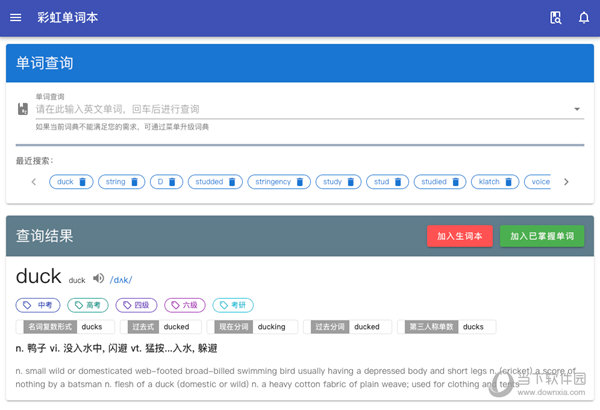Select recent search chip 'voice'

[538, 182]
